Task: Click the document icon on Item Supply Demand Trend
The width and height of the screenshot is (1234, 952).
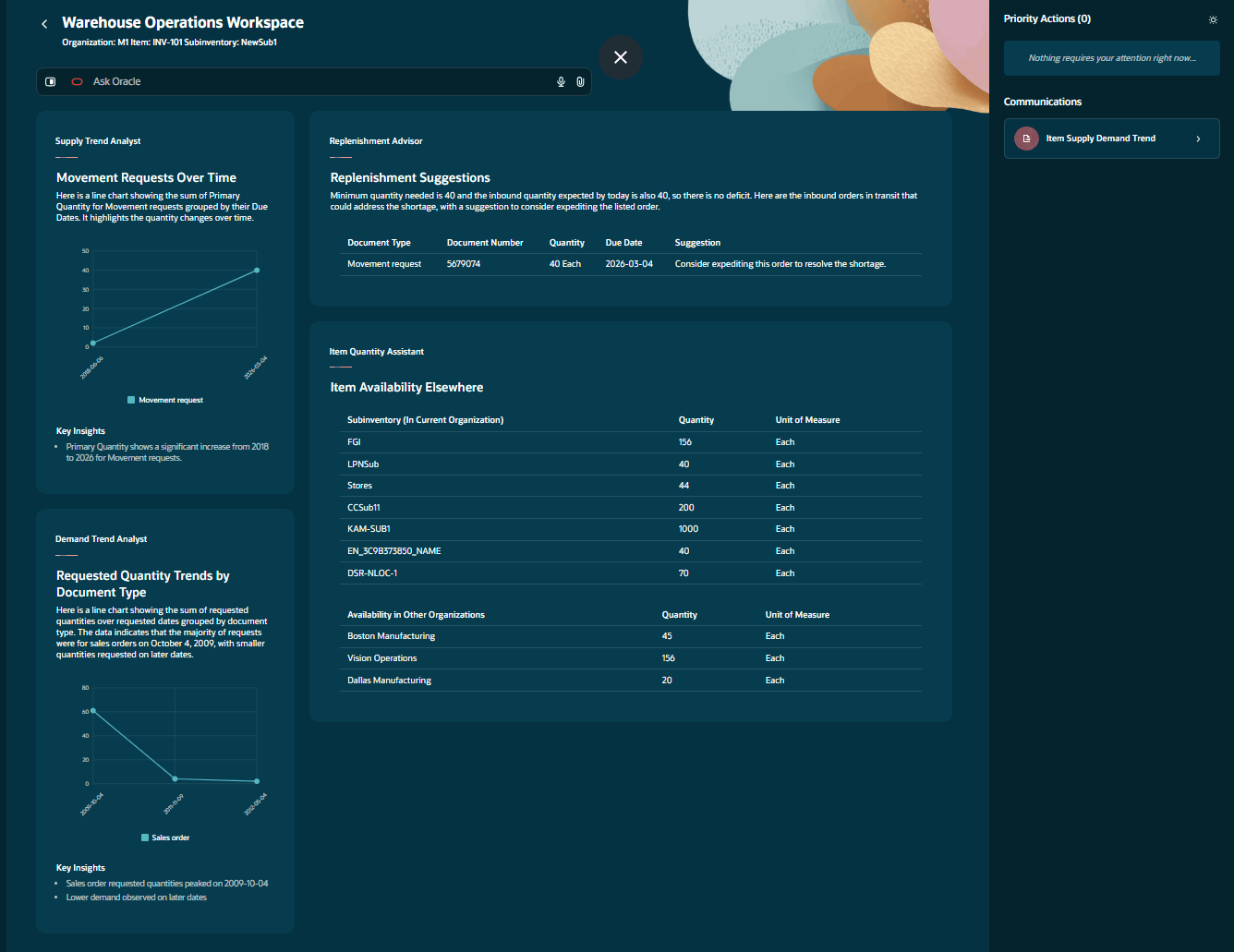Action: point(1026,139)
